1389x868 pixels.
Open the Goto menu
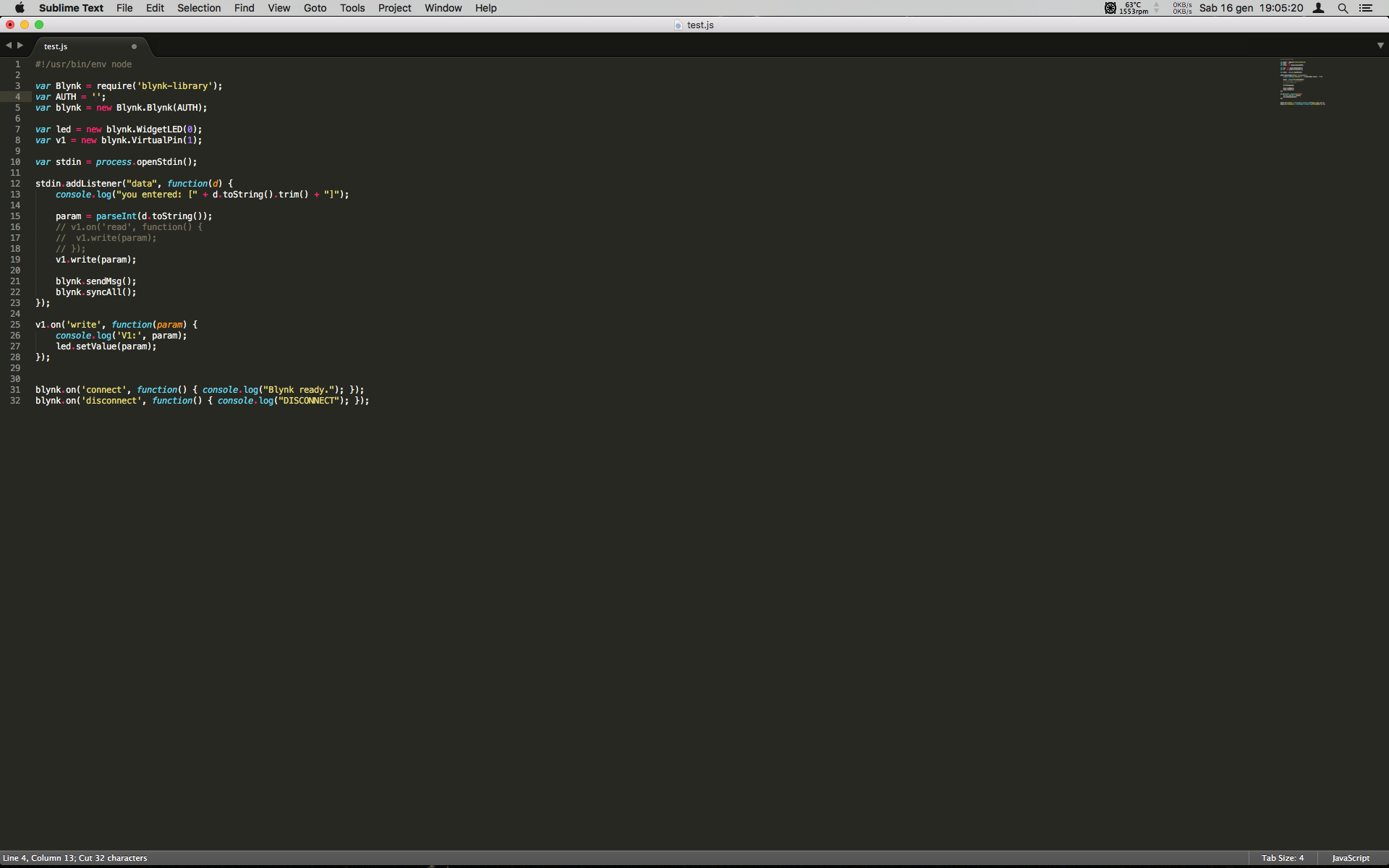(315, 8)
